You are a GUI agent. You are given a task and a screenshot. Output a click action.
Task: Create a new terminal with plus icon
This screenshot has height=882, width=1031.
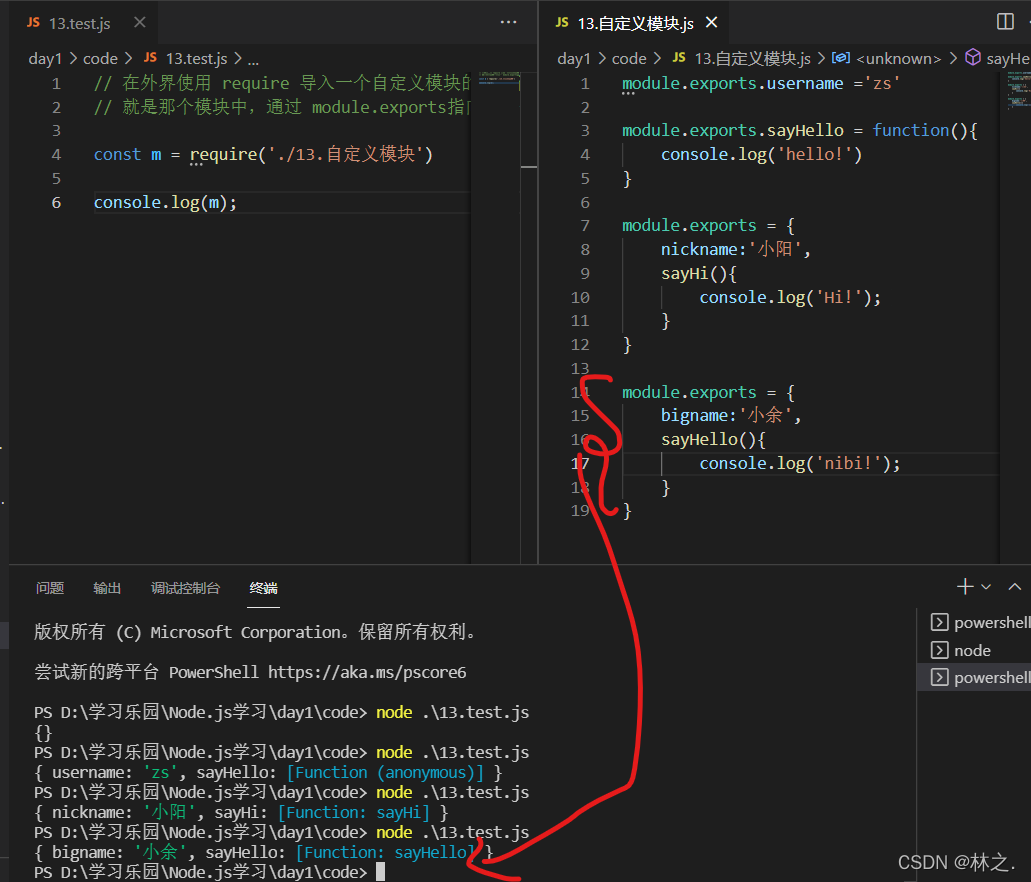(965, 586)
